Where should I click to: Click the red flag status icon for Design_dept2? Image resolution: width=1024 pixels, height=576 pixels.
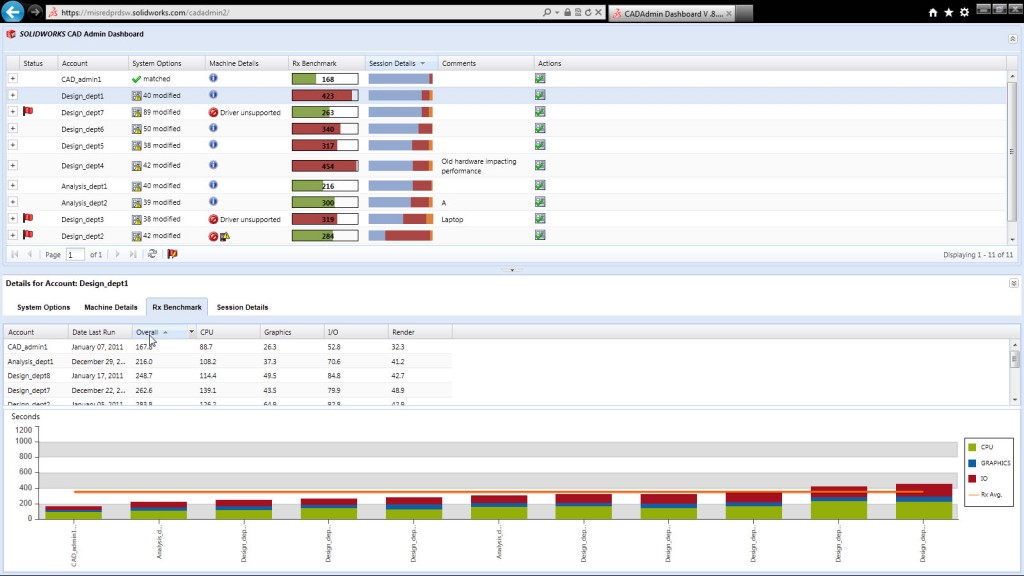click(x=28, y=236)
